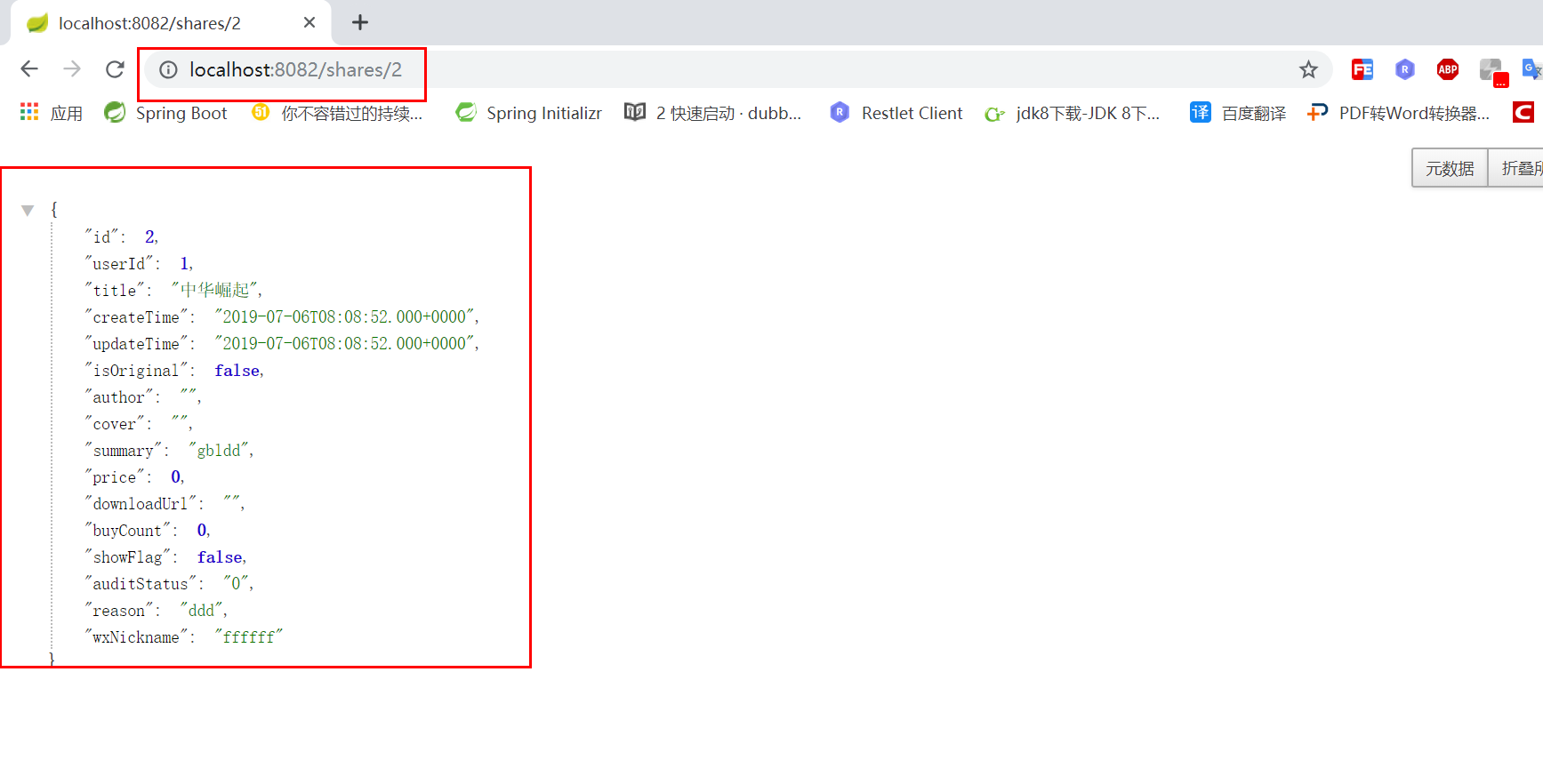Click the "auditStatus" key
The width and height of the screenshot is (1543, 784).
(141, 583)
